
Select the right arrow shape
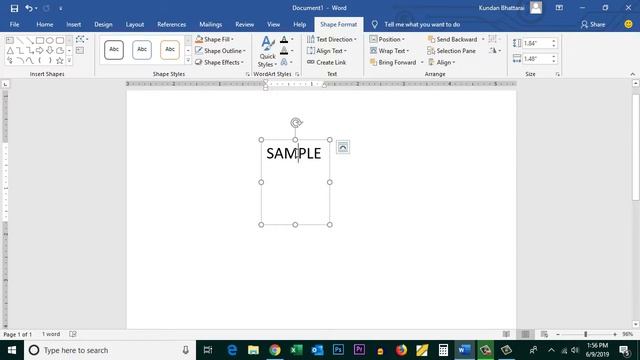[40, 51]
